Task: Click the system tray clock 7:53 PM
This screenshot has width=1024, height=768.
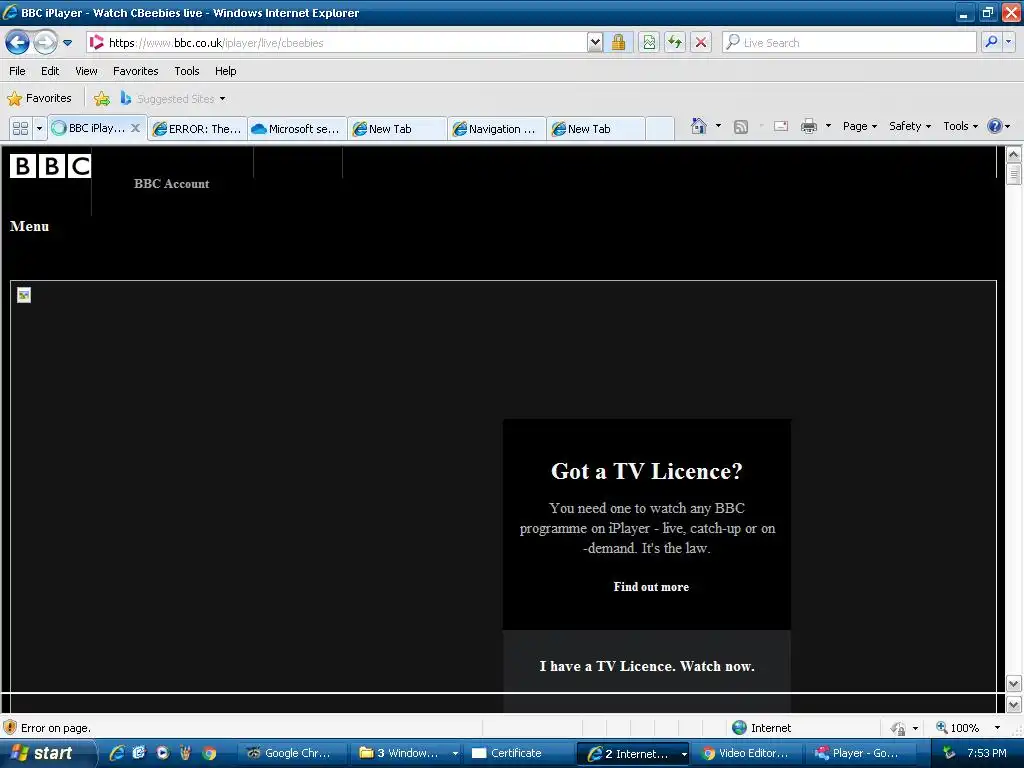Action: [987, 753]
